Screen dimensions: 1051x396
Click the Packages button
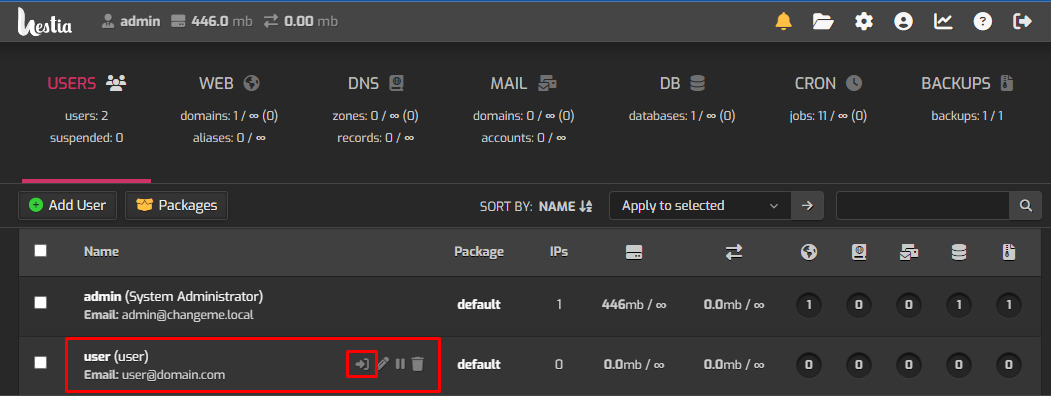176,205
